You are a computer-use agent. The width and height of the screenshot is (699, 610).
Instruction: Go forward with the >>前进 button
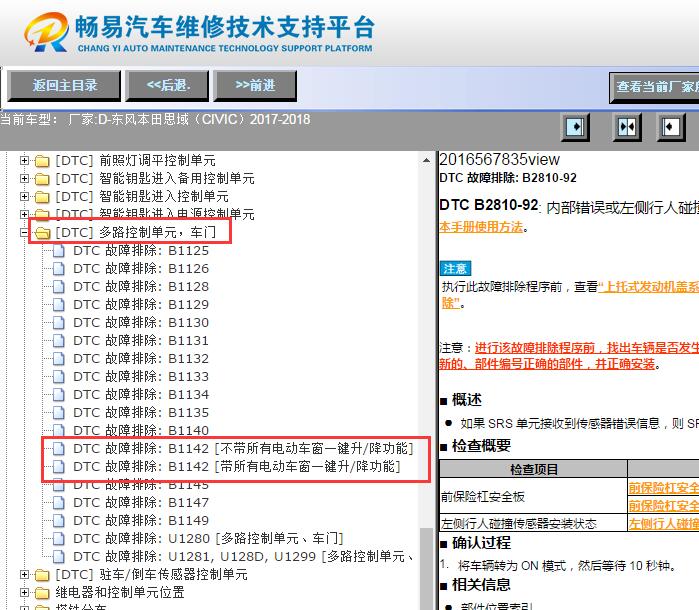tap(255, 86)
